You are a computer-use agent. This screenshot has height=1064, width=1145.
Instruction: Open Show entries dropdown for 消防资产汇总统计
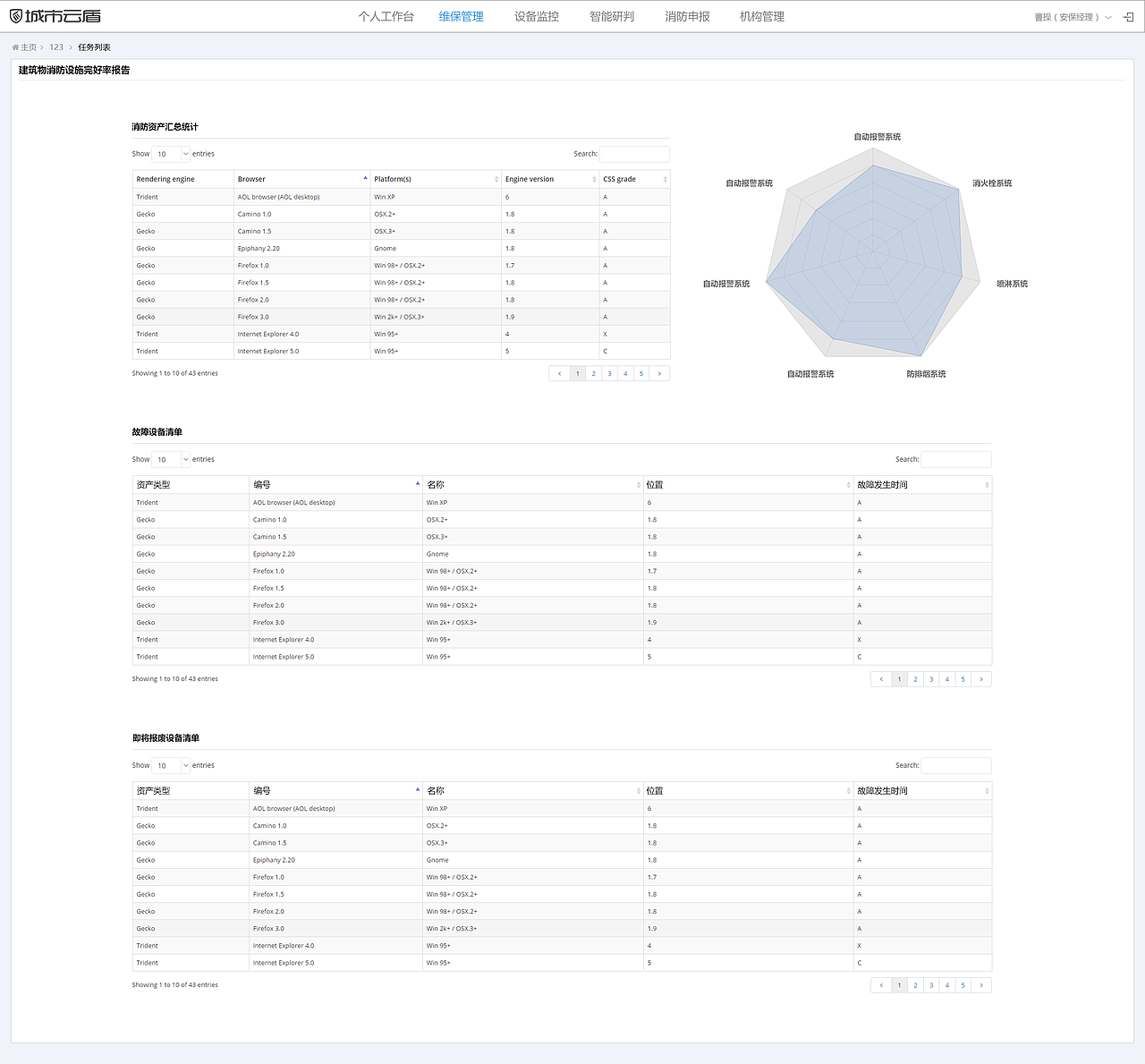pos(171,154)
